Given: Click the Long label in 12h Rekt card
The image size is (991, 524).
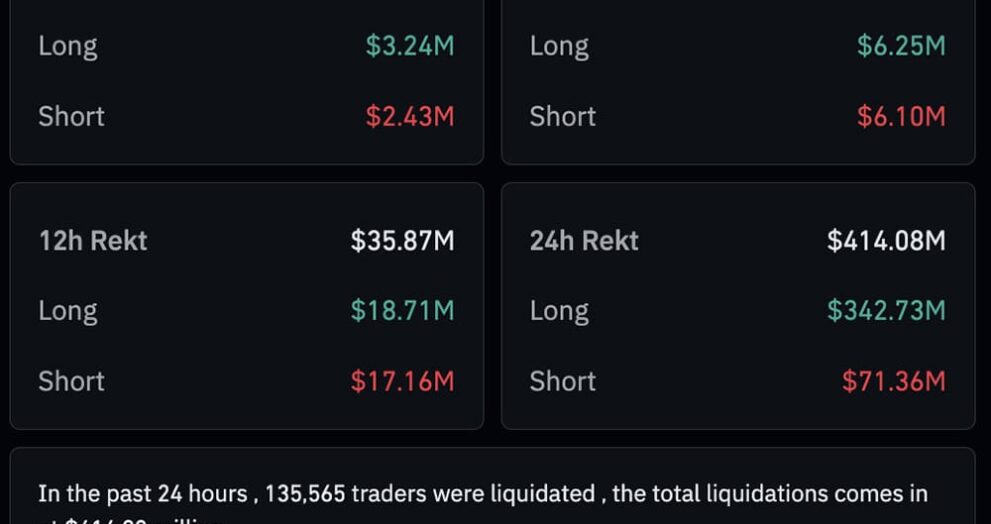Looking at the screenshot, I should click(68, 311).
